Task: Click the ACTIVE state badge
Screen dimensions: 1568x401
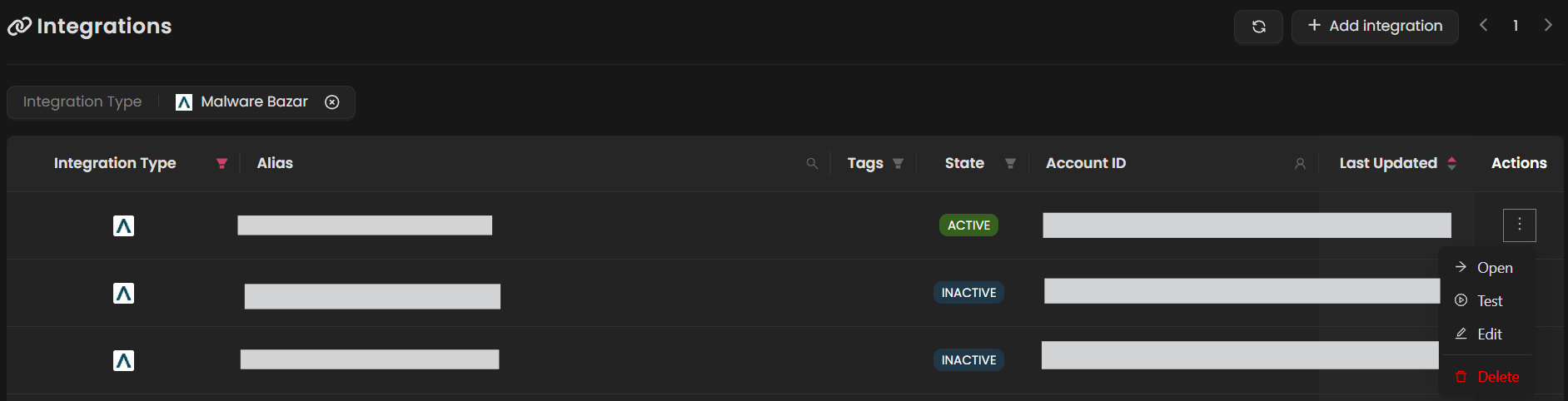Action: (x=968, y=225)
